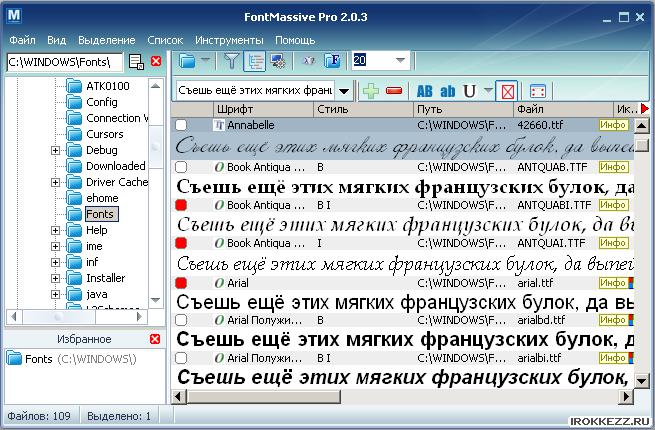Viewport: 655px width, 430px height.
Task: Click the folder tree scroll-right arrow
Action: coord(139,317)
